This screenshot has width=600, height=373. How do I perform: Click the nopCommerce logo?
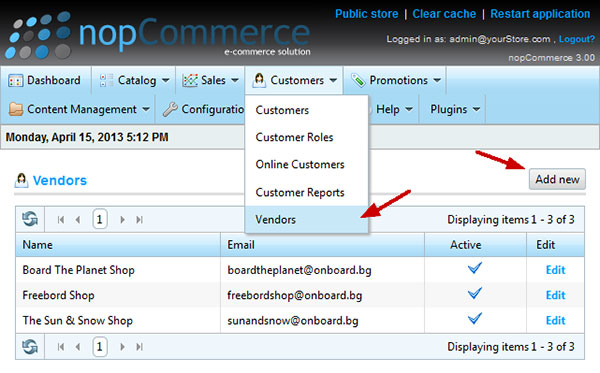pyautogui.click(x=158, y=35)
